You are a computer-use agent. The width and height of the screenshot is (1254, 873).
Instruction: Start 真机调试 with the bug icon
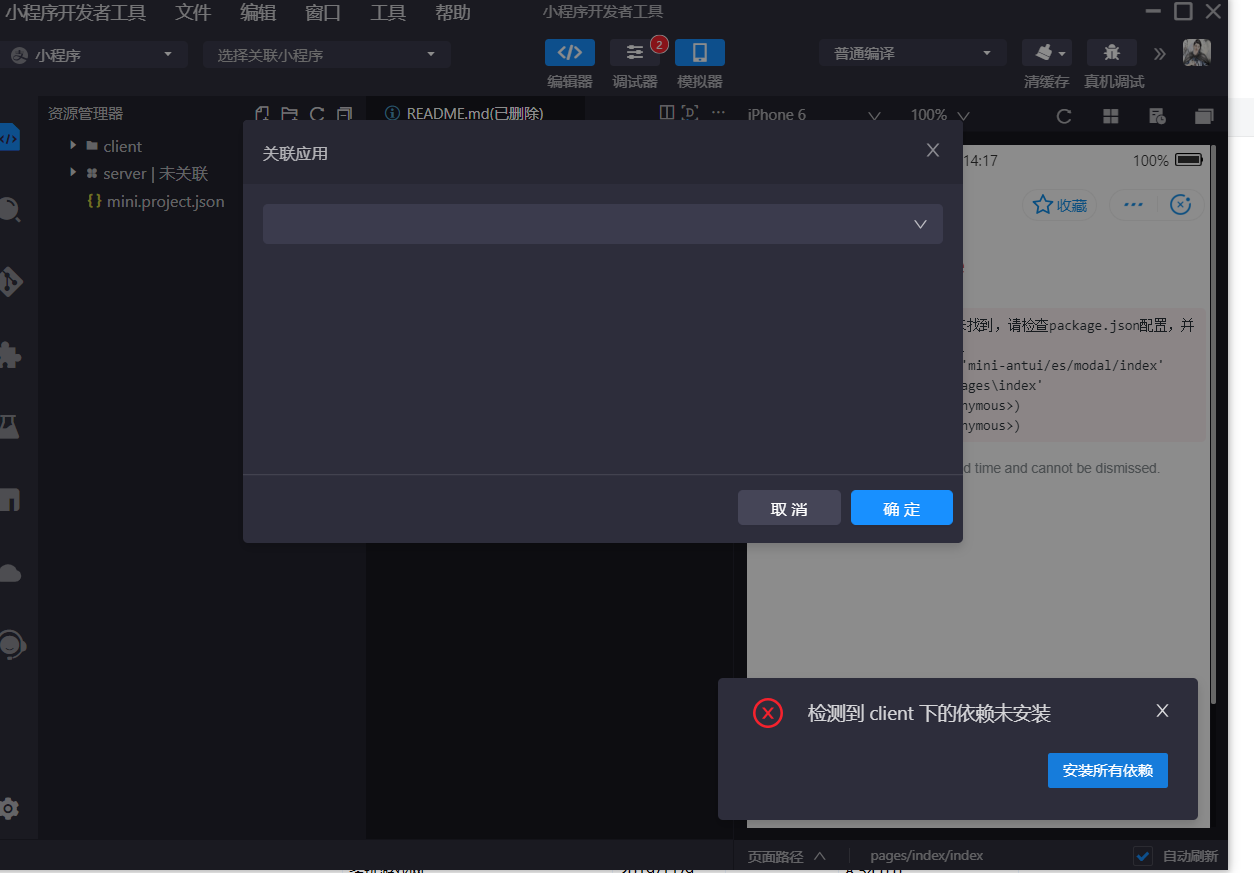tap(1111, 53)
